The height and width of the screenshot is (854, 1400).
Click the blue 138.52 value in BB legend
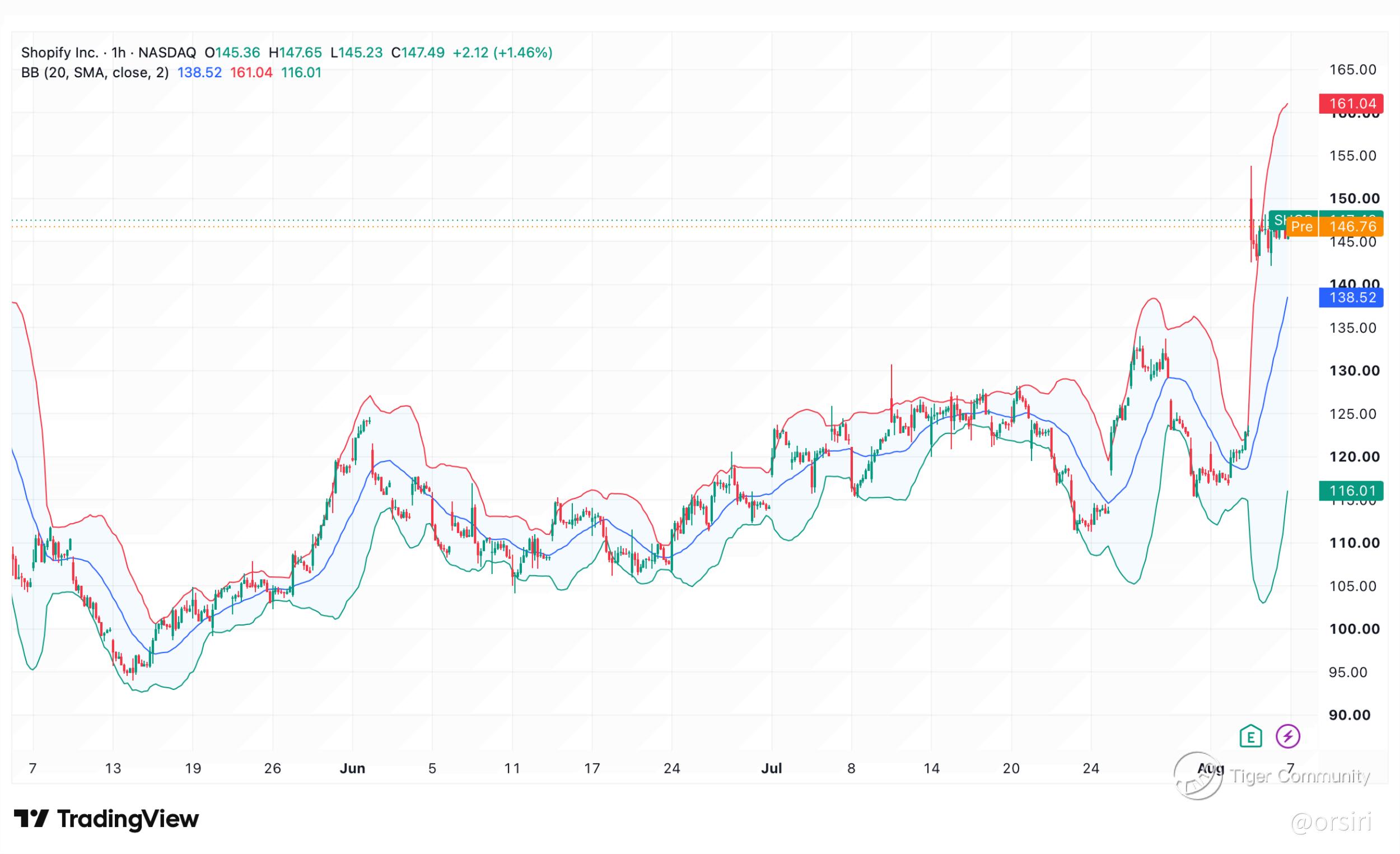point(199,73)
